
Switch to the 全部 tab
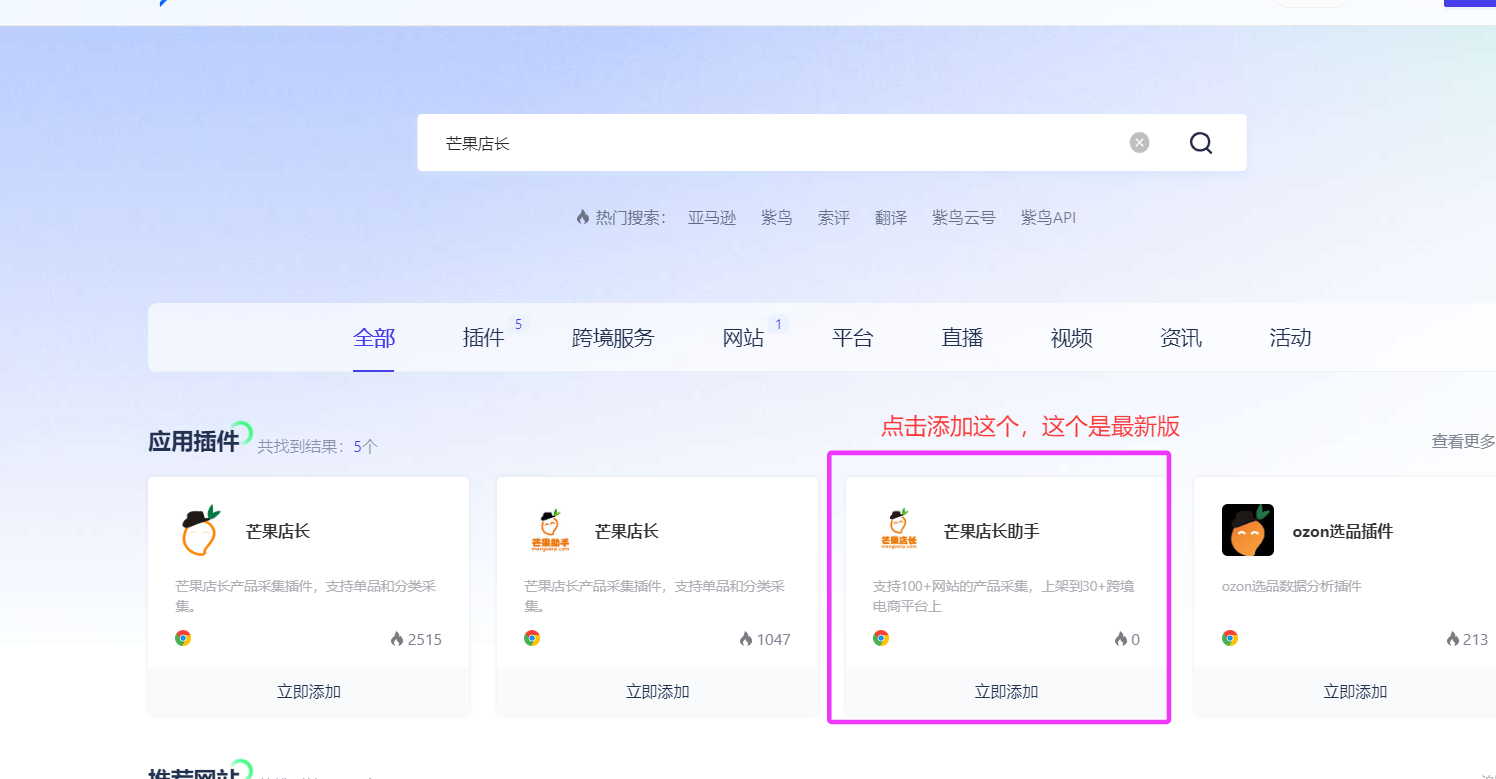click(x=374, y=338)
